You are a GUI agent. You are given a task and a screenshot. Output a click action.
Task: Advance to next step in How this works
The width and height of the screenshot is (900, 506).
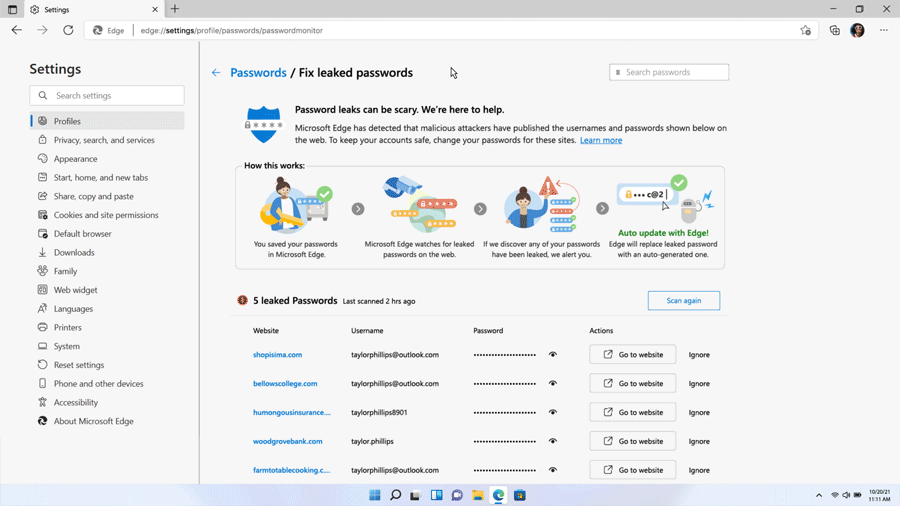pos(358,209)
